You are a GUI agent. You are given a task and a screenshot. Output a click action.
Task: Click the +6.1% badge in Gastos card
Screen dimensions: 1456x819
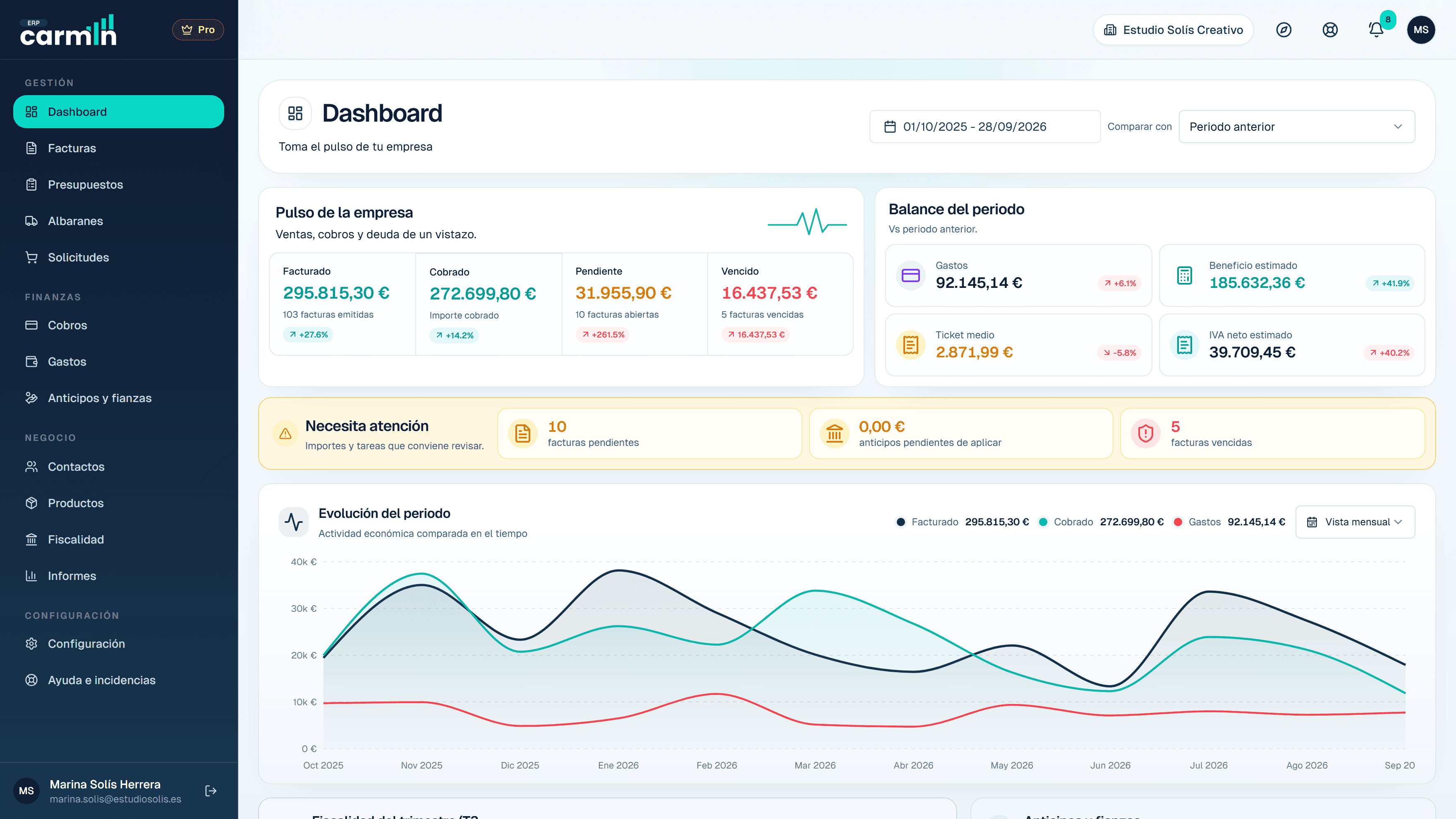(x=1120, y=283)
